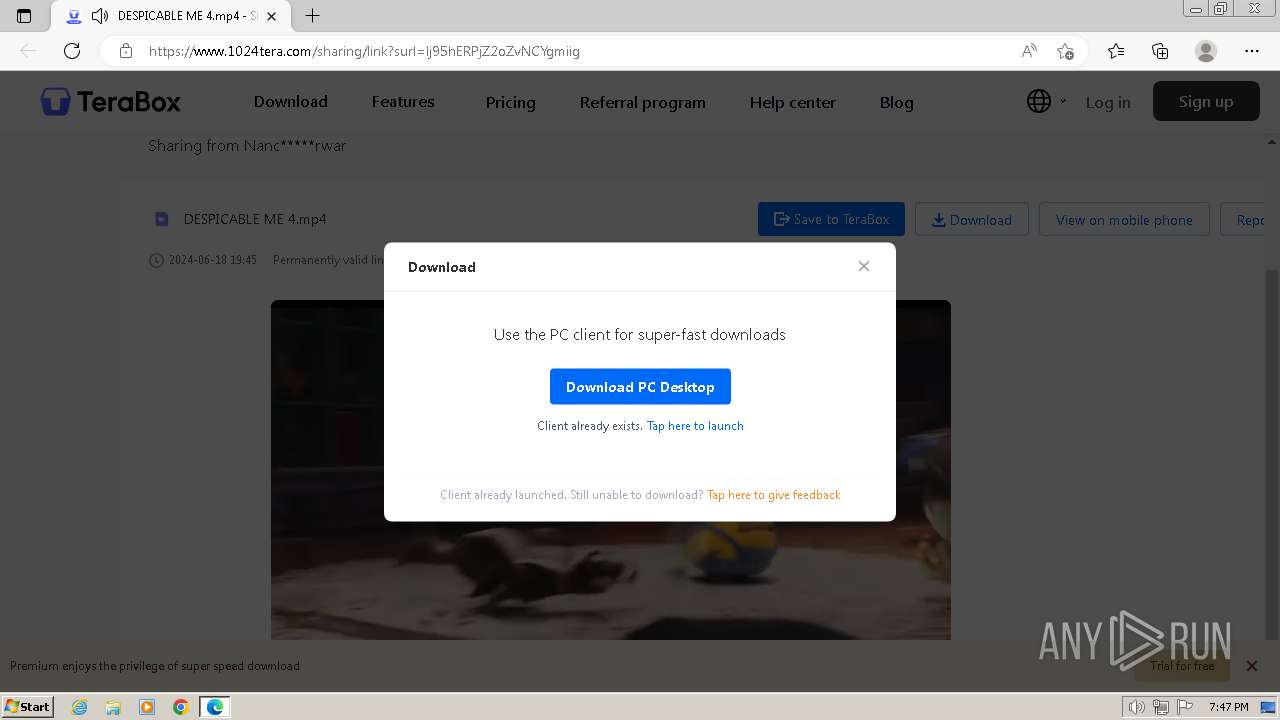
Task: Launch Chrome from the taskbar
Action: pyautogui.click(x=180, y=707)
